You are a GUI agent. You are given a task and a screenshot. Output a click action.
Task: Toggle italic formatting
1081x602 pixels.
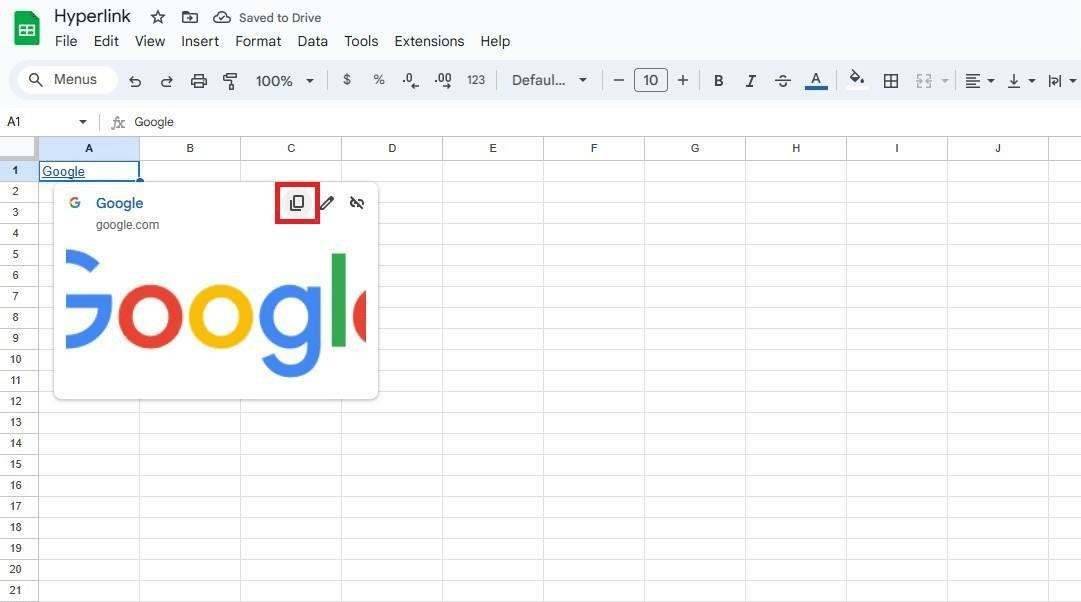(750, 81)
